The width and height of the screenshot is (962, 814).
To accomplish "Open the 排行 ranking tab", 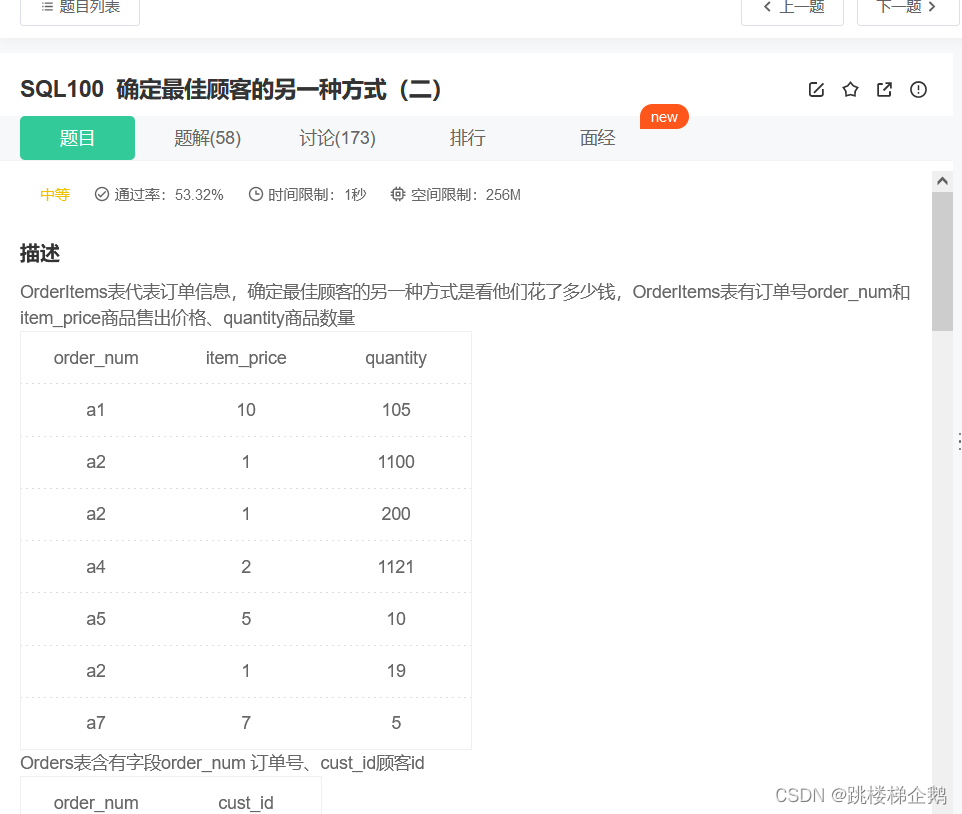I will coord(468,138).
